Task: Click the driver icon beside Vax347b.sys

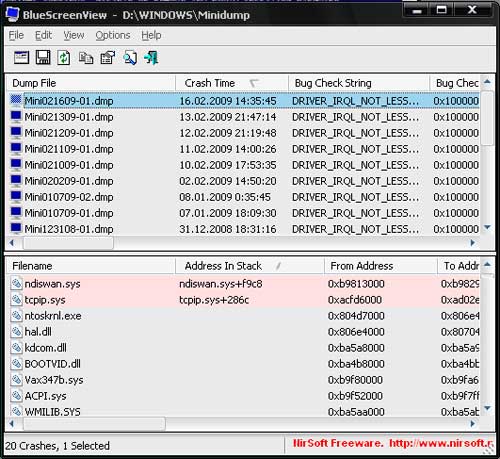Action: pyautogui.click(x=16, y=379)
